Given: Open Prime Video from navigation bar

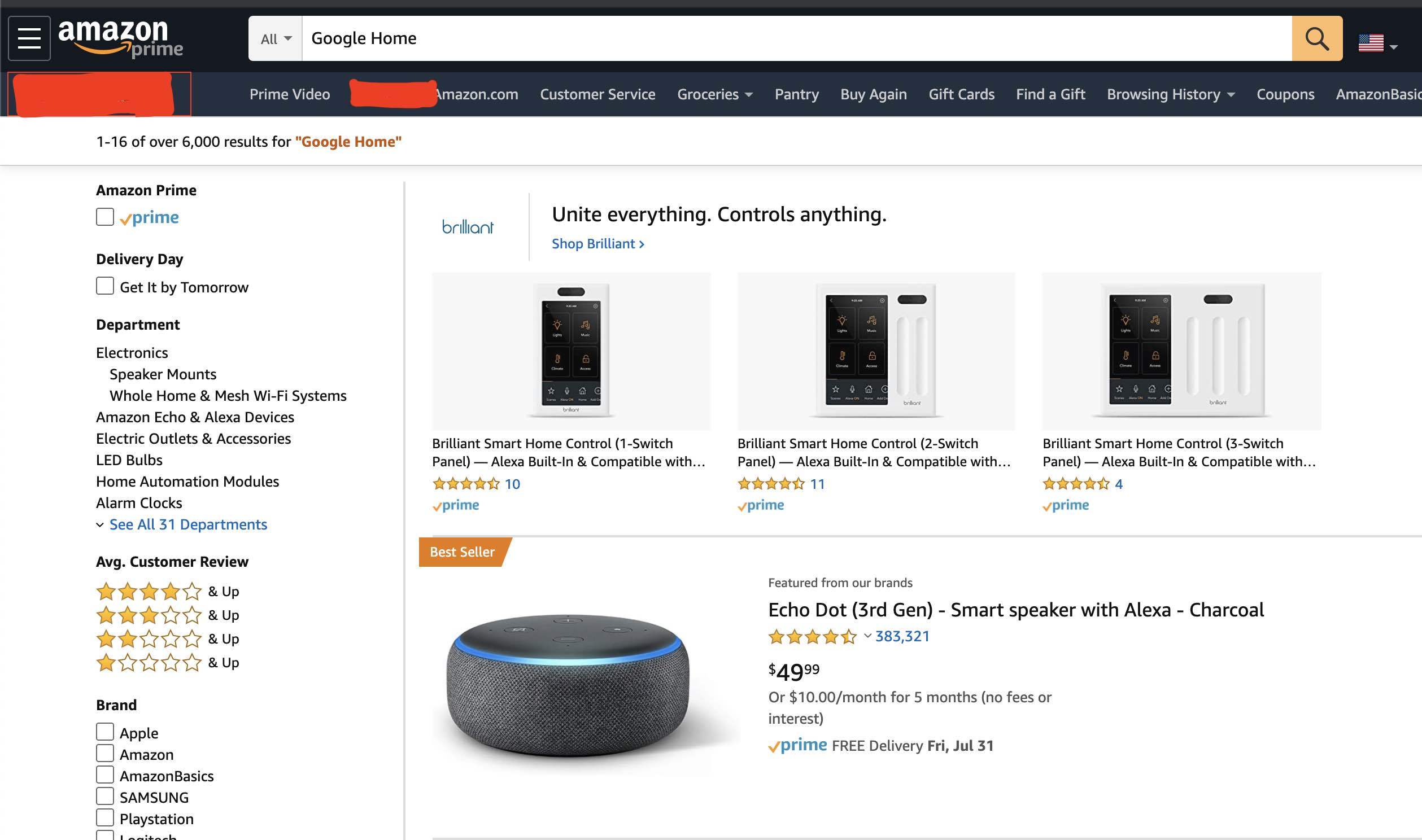Looking at the screenshot, I should pyautogui.click(x=289, y=94).
